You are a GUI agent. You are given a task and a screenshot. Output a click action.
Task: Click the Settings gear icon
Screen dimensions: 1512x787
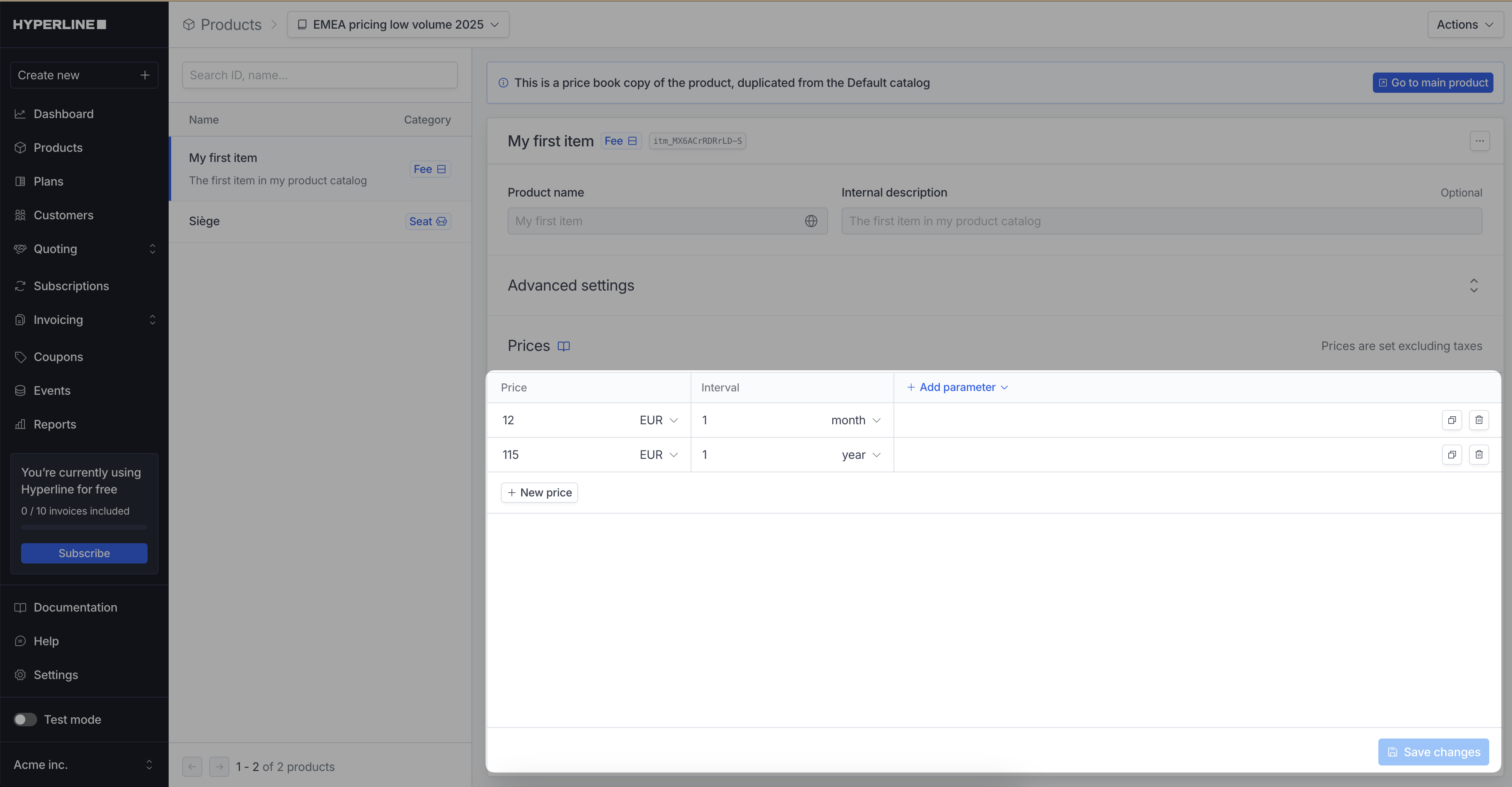tap(21, 675)
